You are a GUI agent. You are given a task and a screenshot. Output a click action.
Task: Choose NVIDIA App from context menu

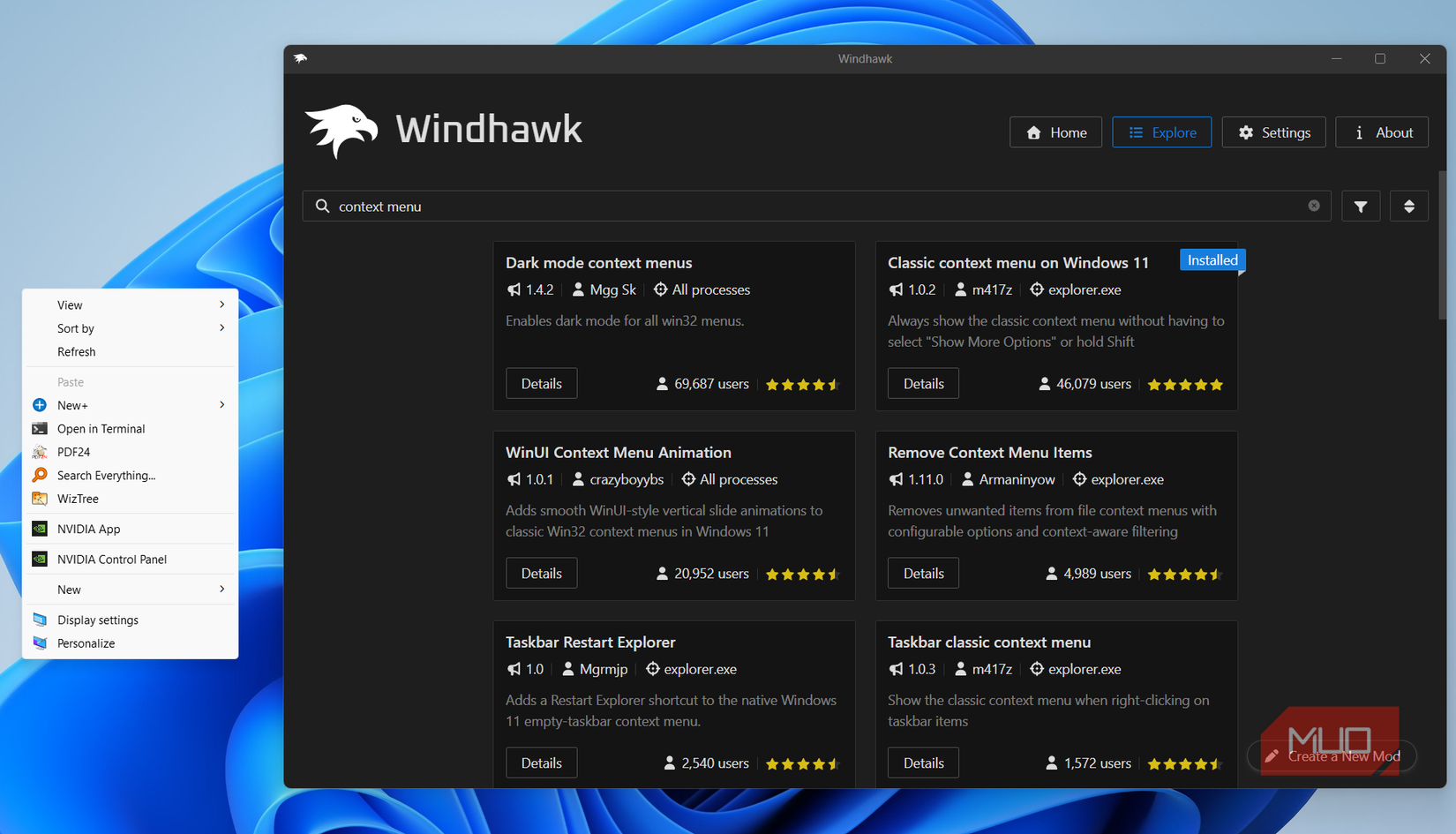tap(130, 529)
